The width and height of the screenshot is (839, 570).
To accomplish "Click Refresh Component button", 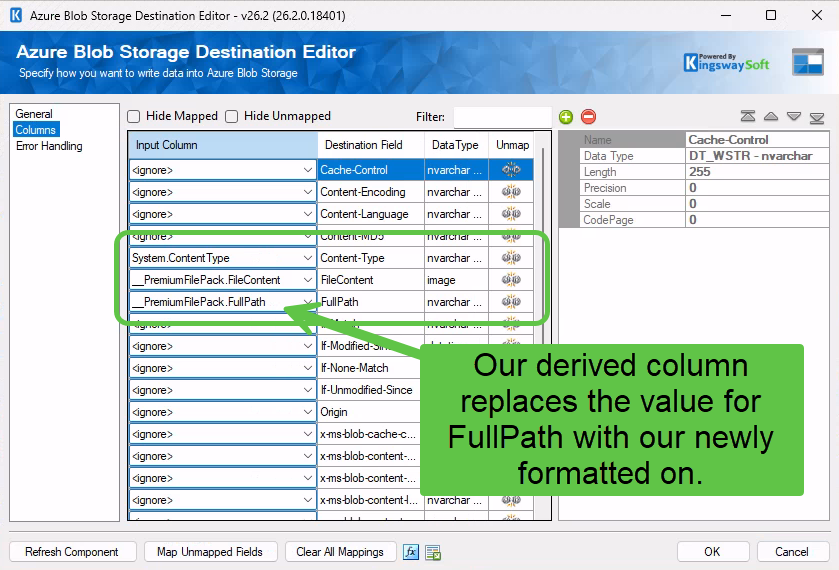I will point(73,552).
